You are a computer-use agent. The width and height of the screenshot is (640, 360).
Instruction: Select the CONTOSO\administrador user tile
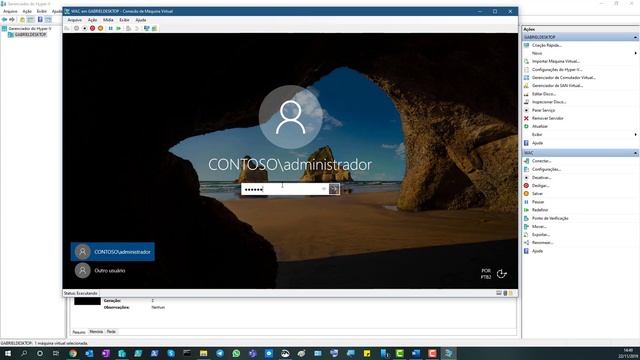[113, 252]
